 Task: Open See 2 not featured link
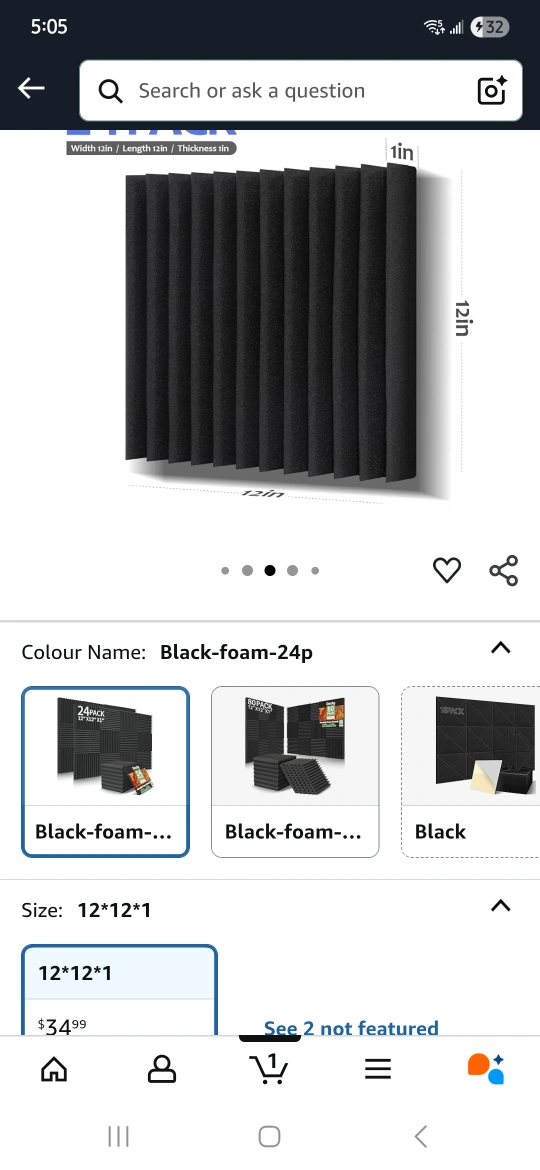351,1028
